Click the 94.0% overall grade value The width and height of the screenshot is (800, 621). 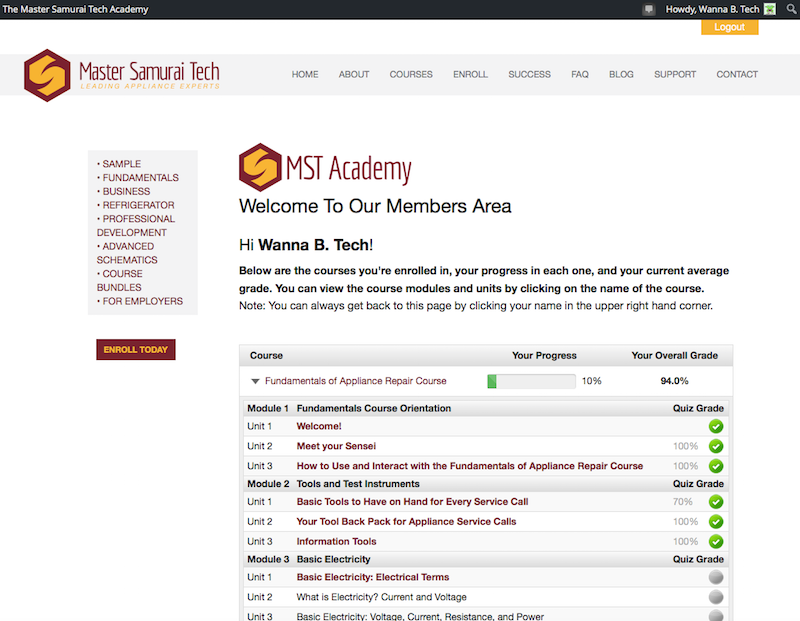click(x=674, y=381)
